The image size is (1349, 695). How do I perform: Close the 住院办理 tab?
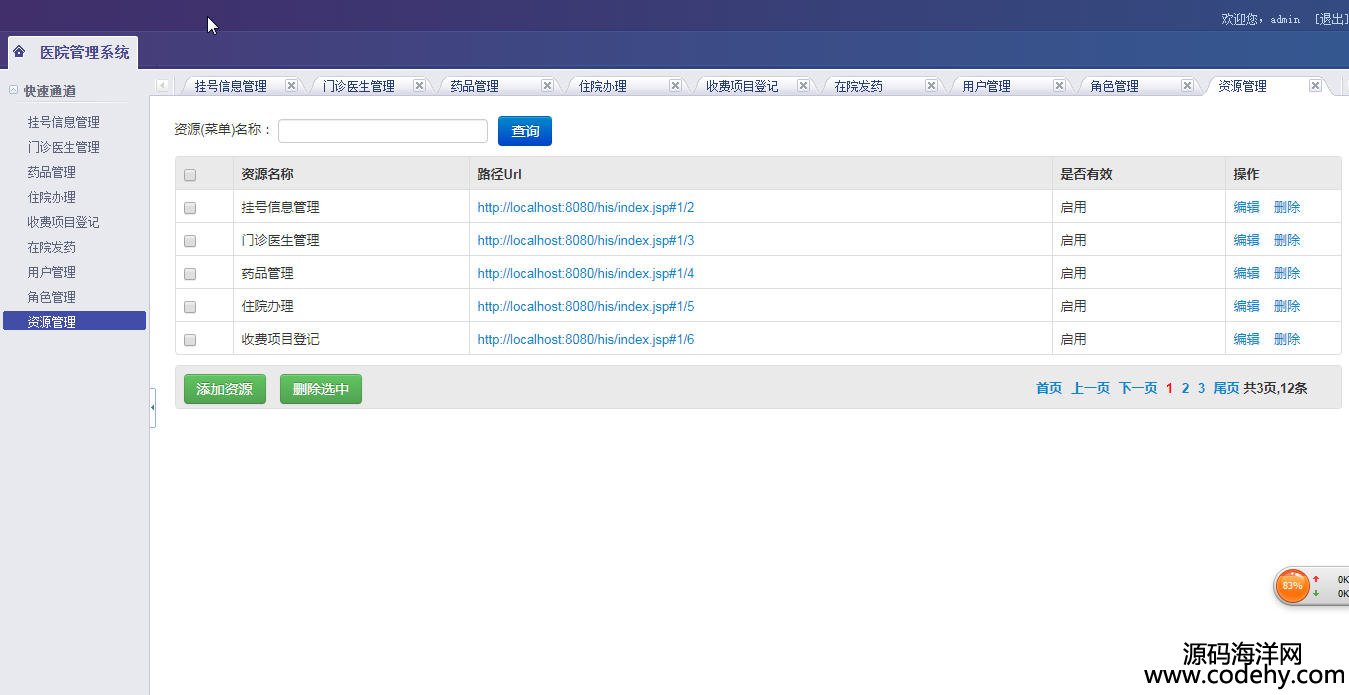point(675,86)
